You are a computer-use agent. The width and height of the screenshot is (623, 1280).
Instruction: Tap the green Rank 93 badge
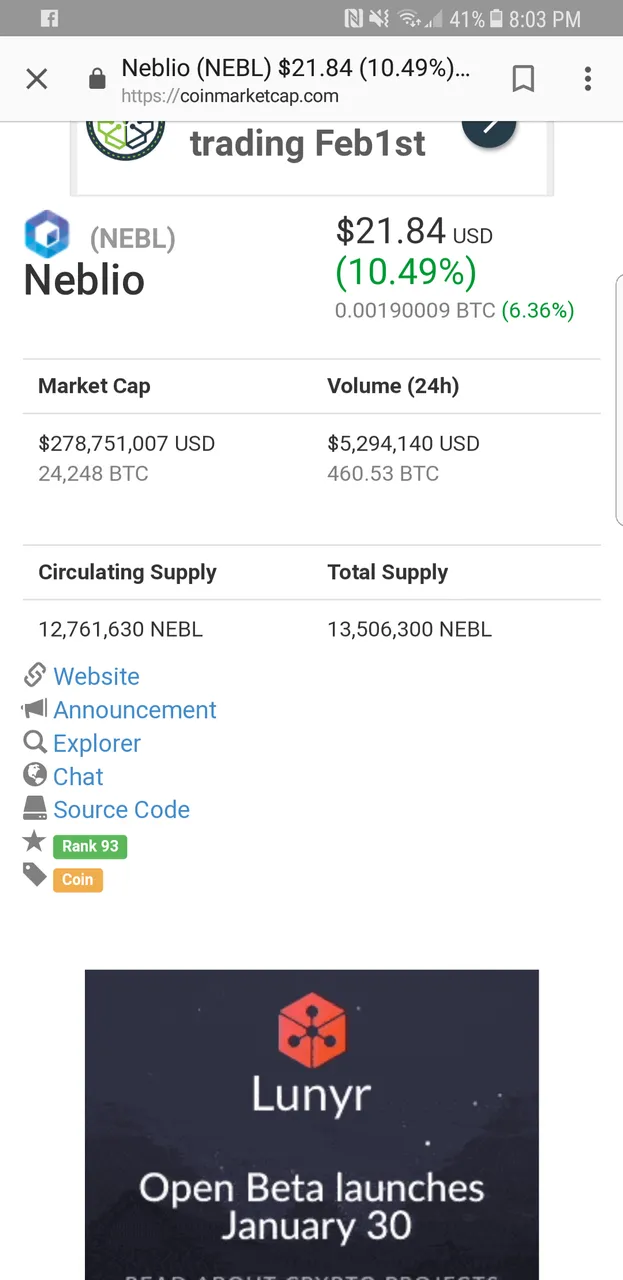click(x=90, y=846)
